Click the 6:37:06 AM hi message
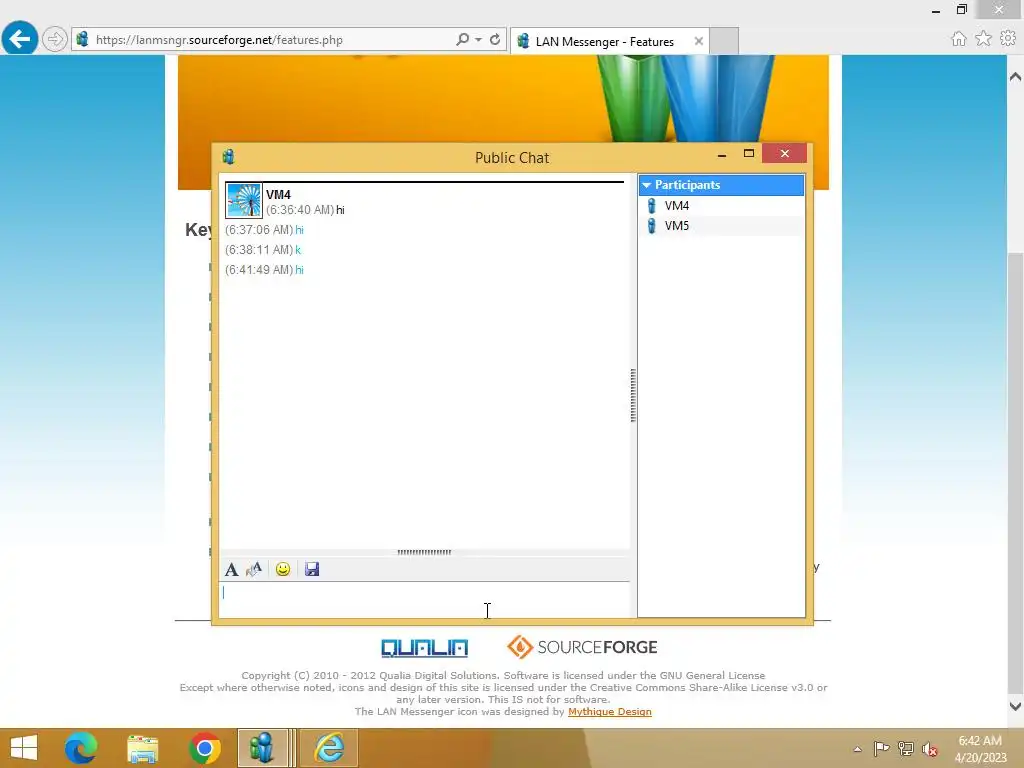This screenshot has width=1024, height=768. [x=264, y=230]
